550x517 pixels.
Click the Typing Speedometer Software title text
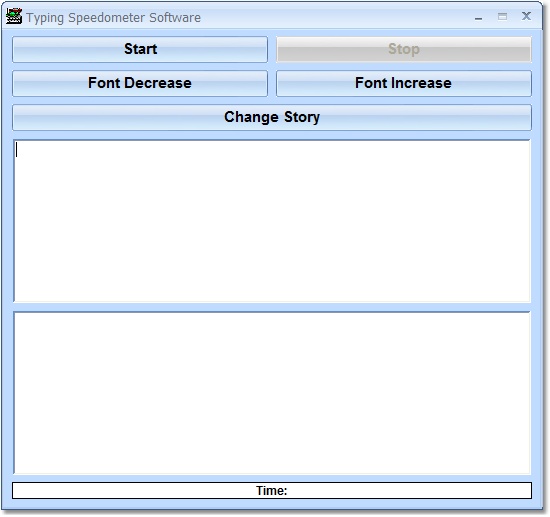click(114, 18)
